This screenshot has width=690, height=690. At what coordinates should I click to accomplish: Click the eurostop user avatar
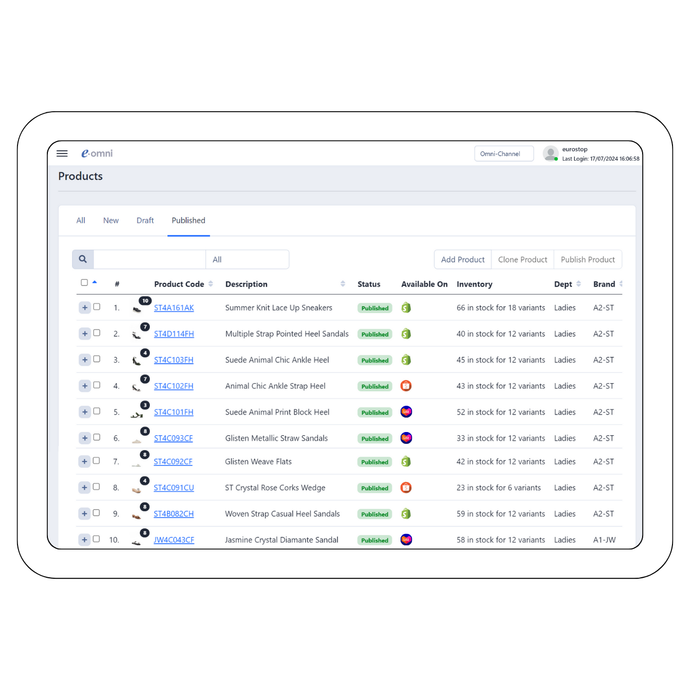(x=550, y=154)
